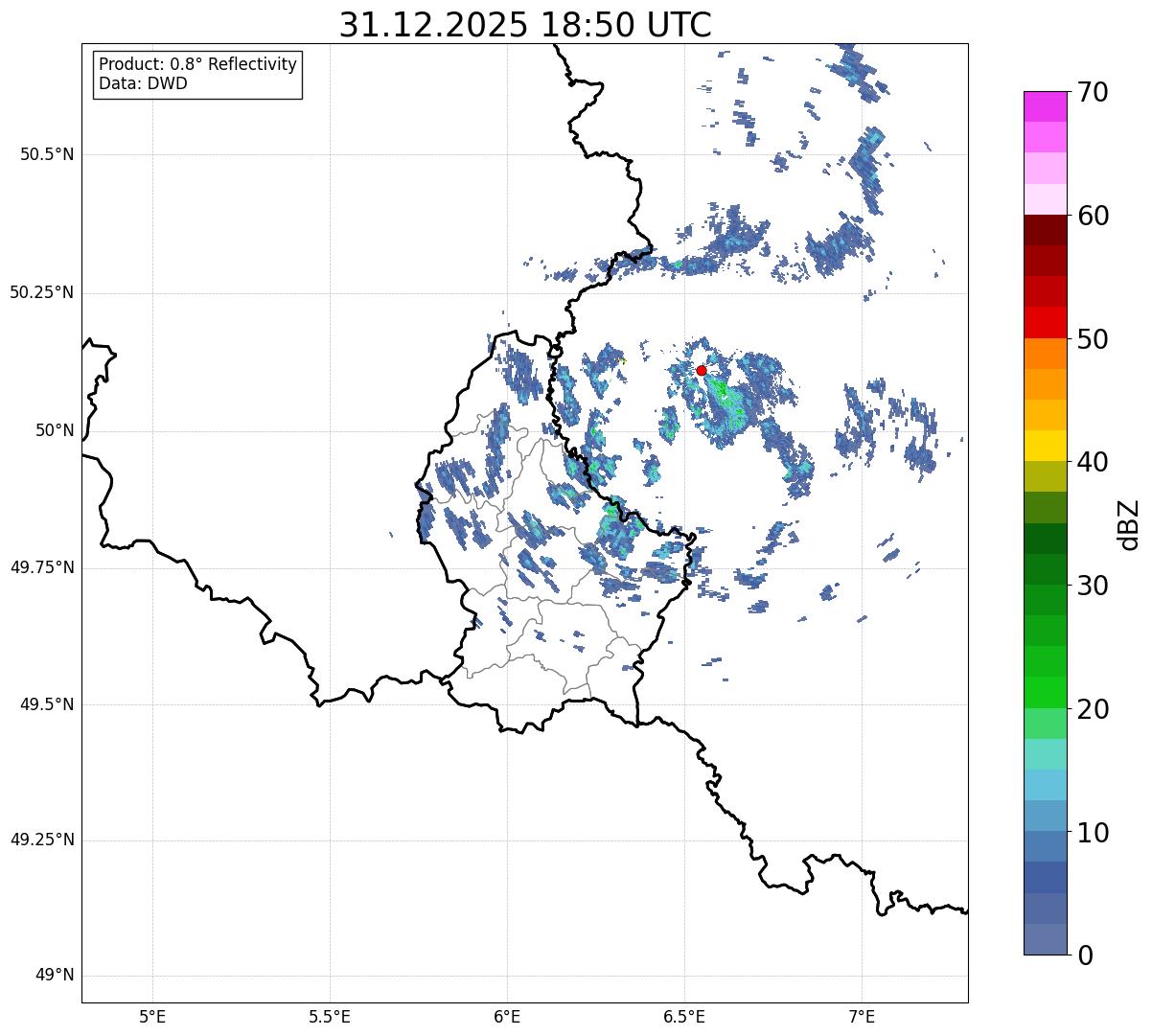Click the latitude label 49.5°N
The width and height of the screenshot is (1152, 1036).
(x=47, y=704)
